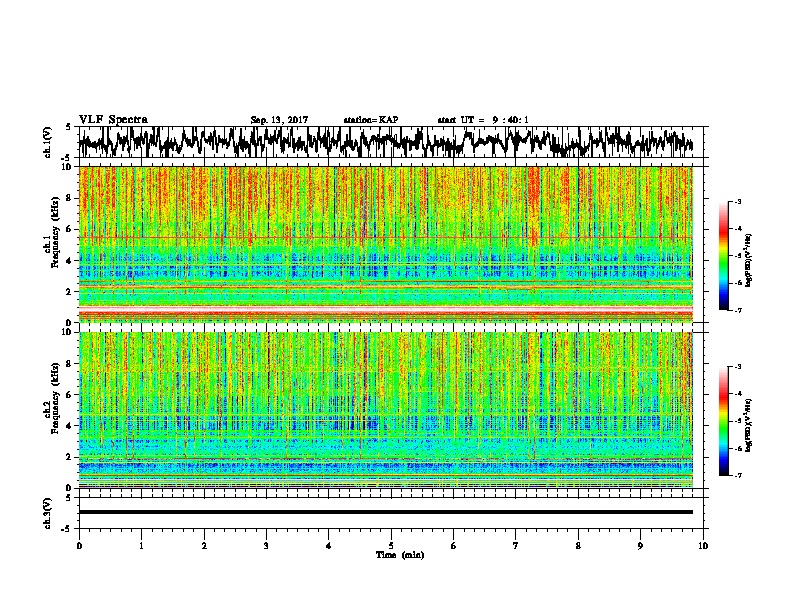Click the ch.1 spectrogram color scale bar

[x=723, y=256]
